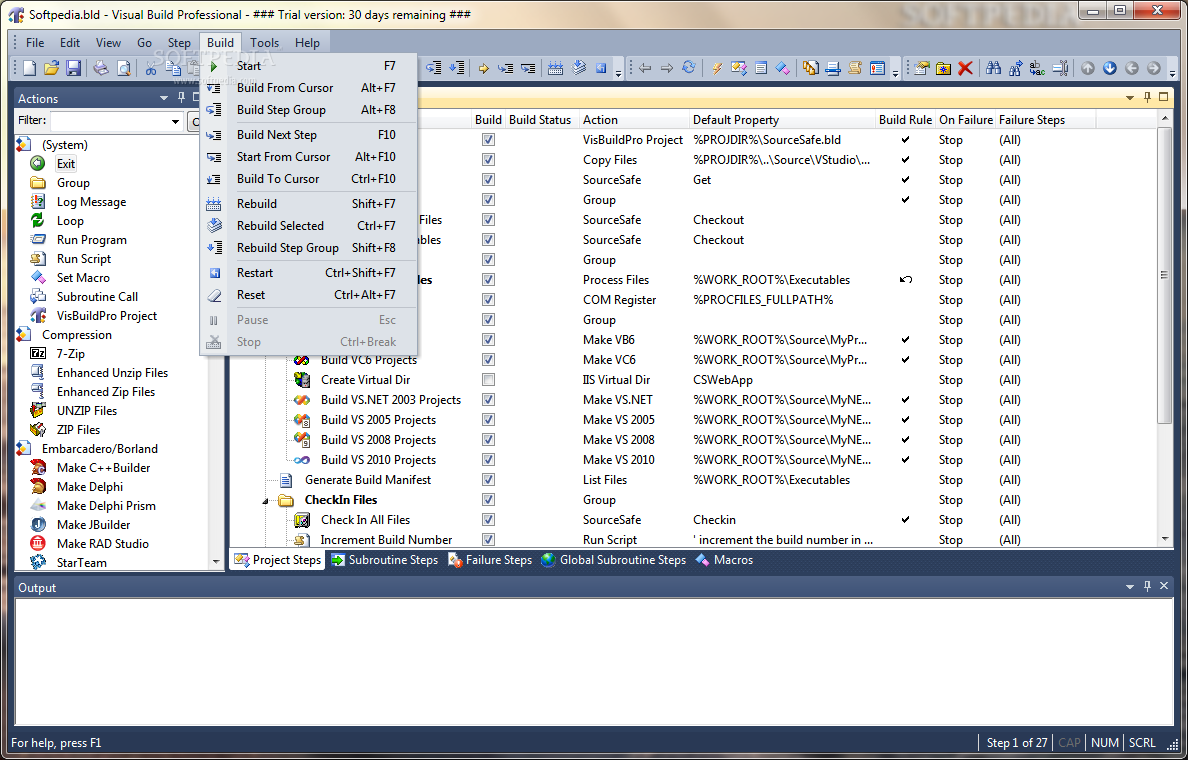Open the Output panel options dropdown arrow
This screenshot has width=1188, height=760.
point(1130,586)
